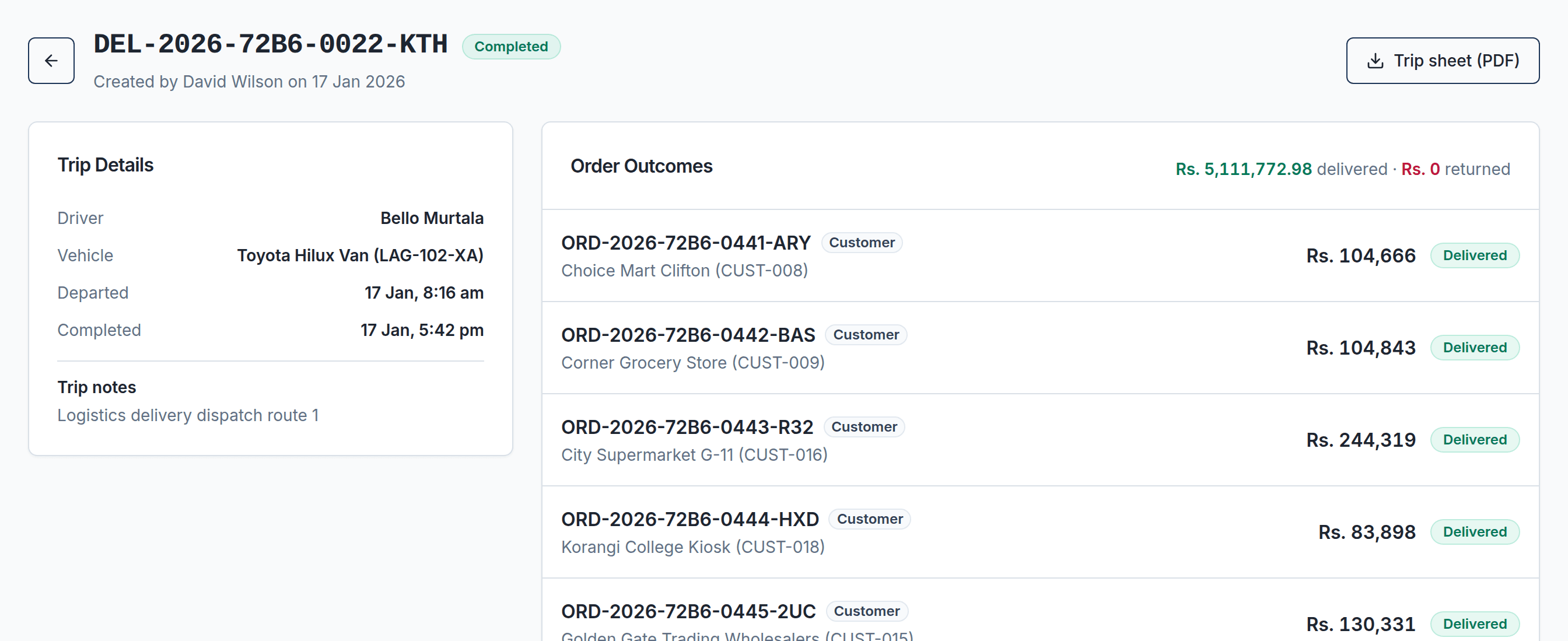Select delivery ID DEL-2026-72B6-0022-KTH heading
This screenshot has width=1568, height=641.
coord(270,44)
